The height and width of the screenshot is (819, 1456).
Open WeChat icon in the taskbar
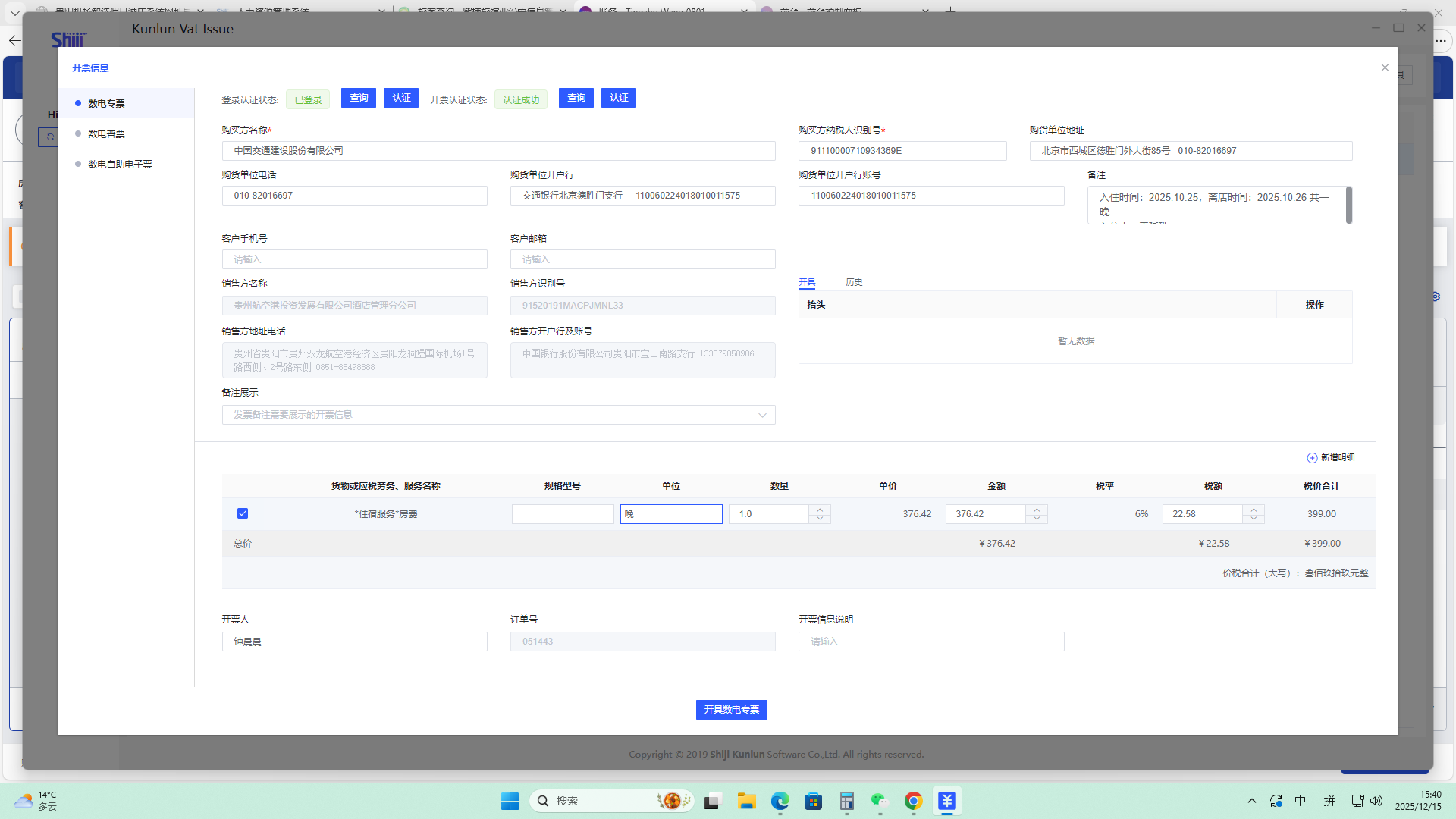879,801
